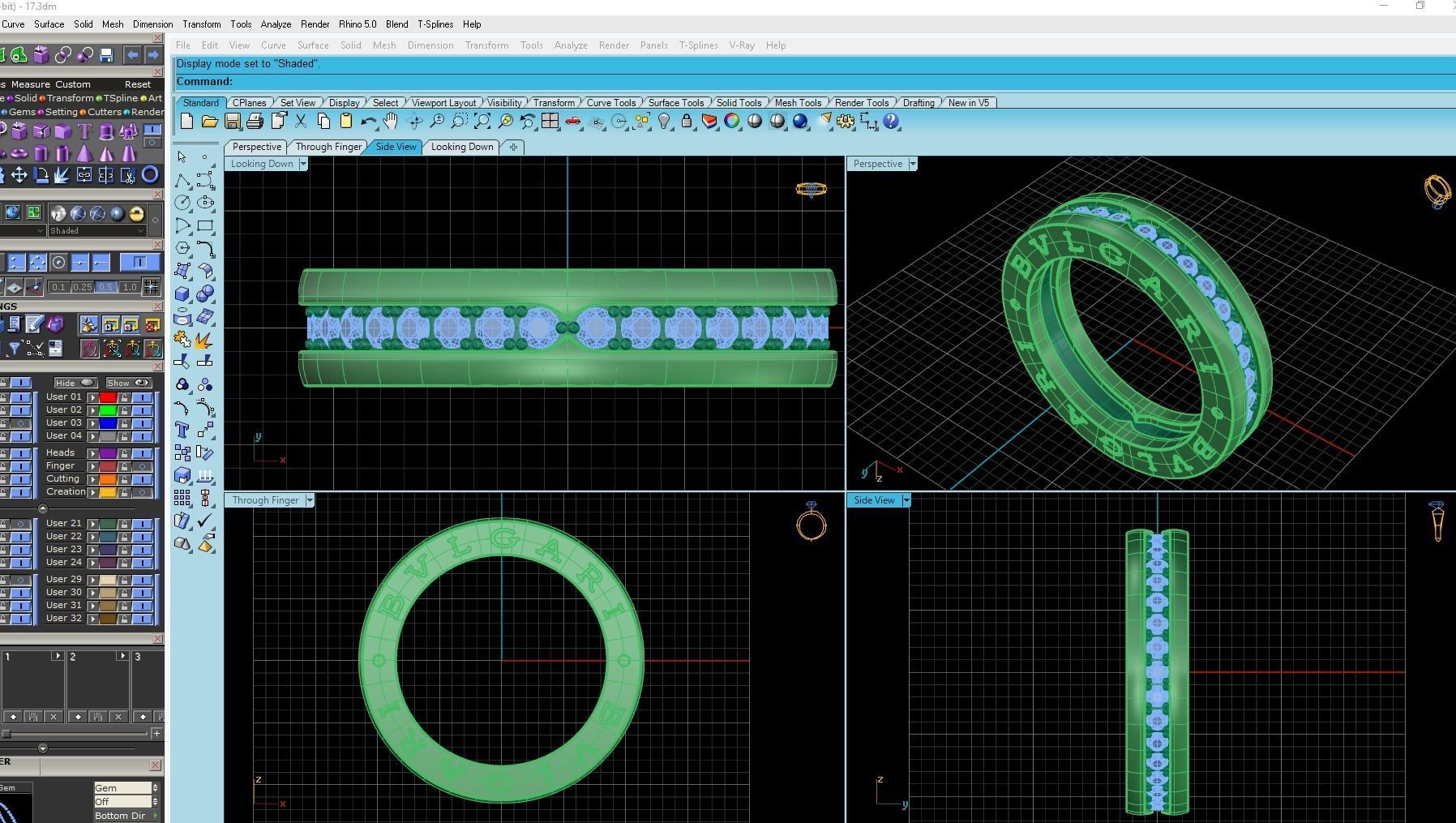Open the T-Splines menu in top menu bar

[x=435, y=24]
